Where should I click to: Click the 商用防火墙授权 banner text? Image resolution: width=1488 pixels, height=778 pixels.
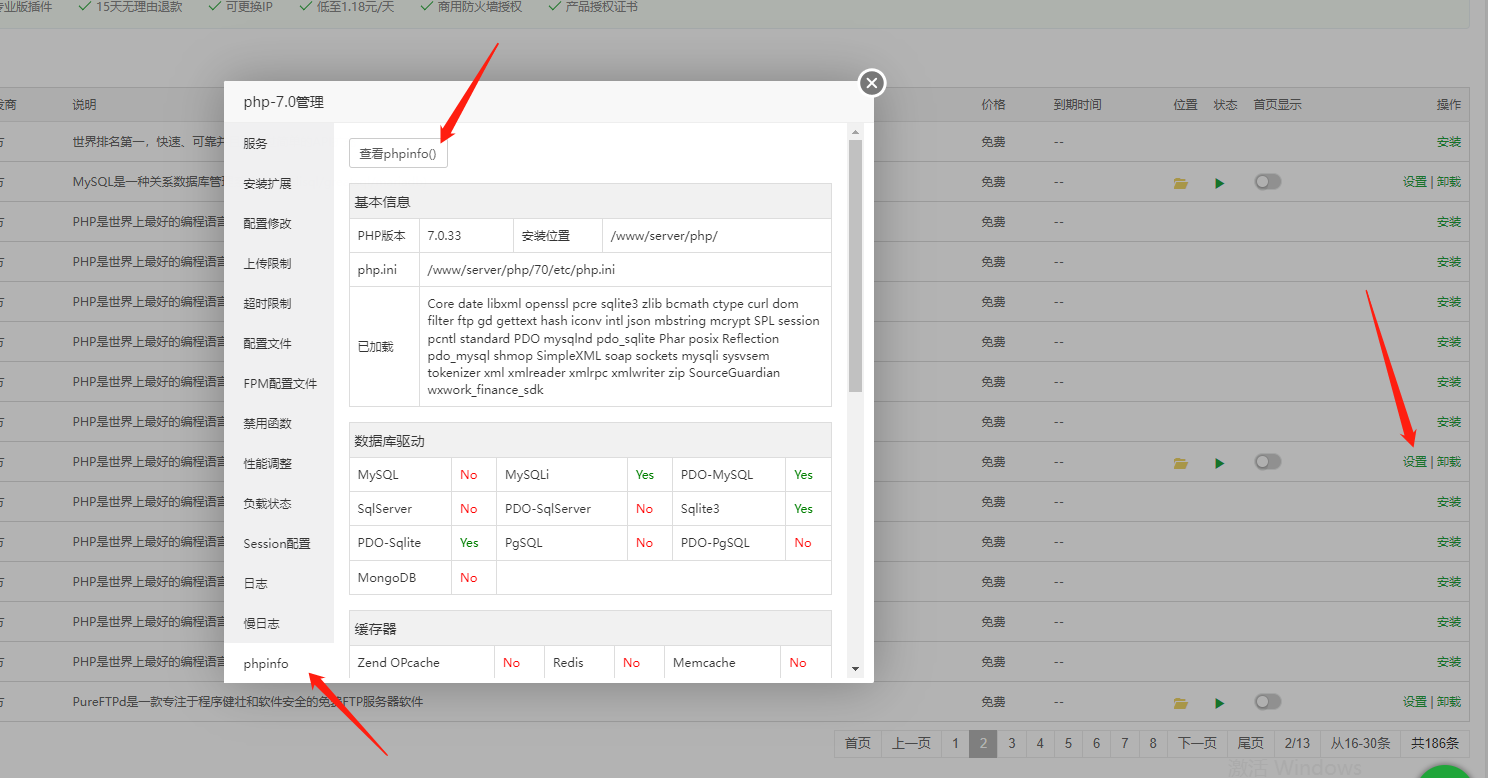(x=479, y=7)
